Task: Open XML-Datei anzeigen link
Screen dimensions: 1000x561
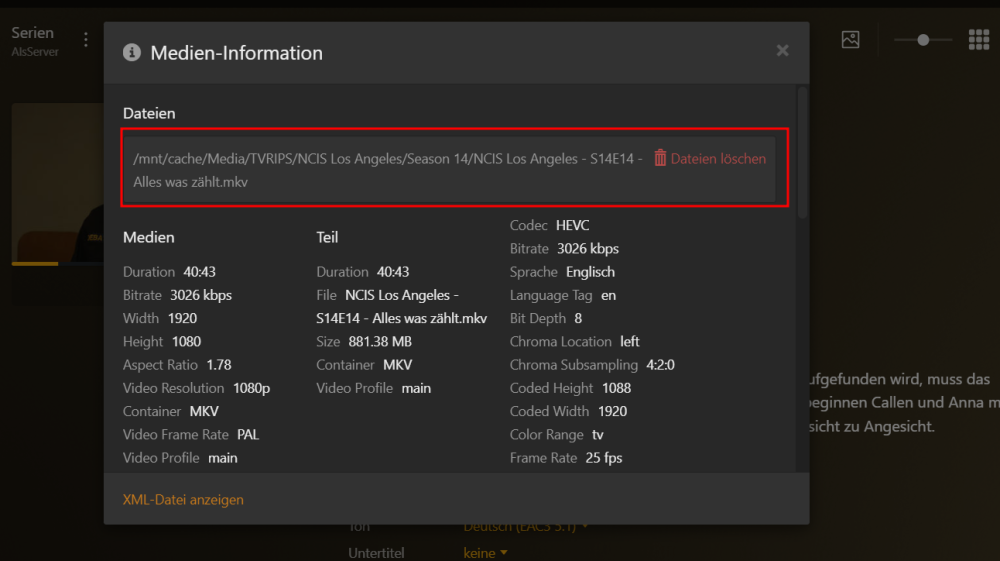Action: point(183,500)
